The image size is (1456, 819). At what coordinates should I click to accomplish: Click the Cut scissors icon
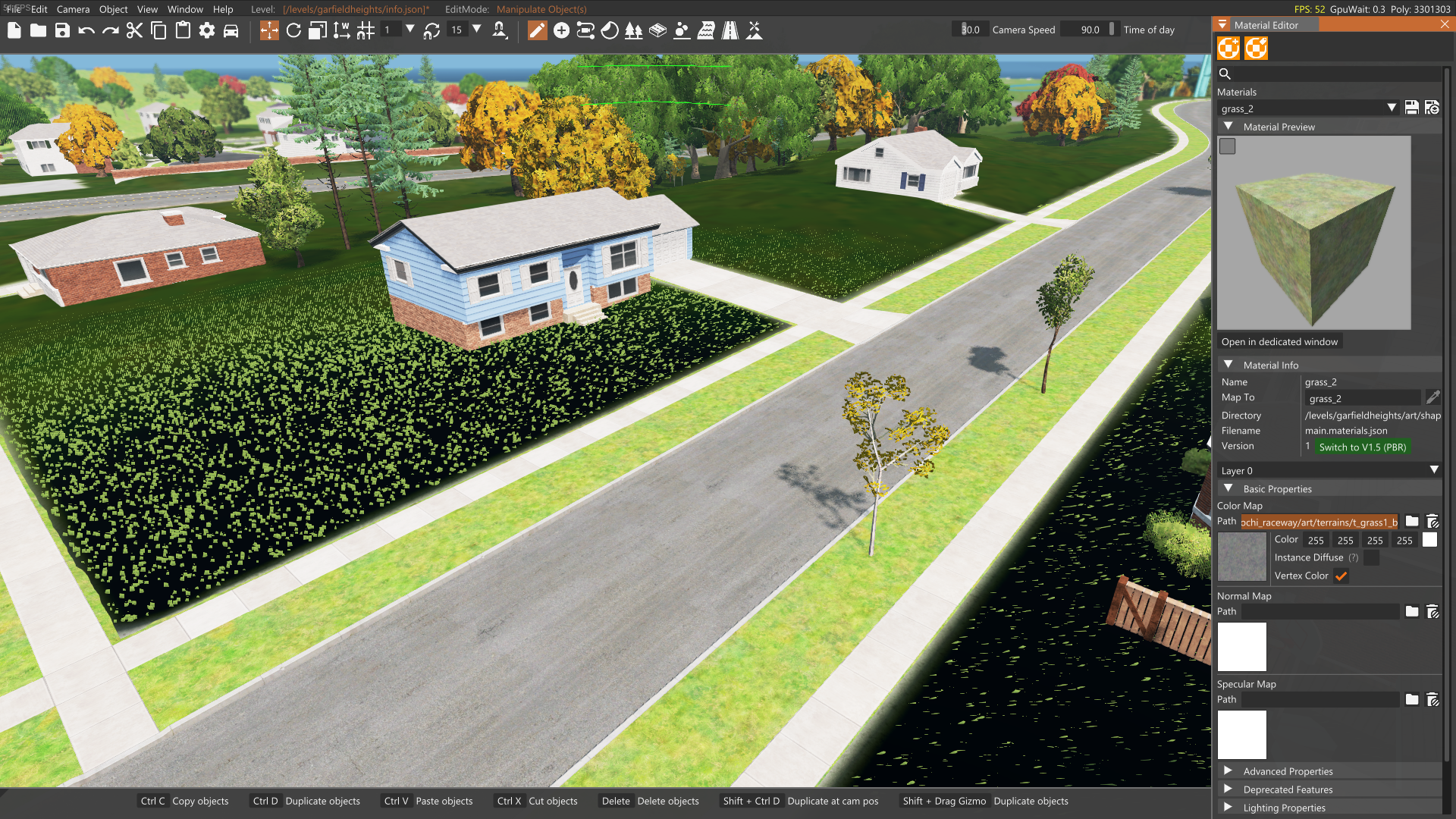134,30
